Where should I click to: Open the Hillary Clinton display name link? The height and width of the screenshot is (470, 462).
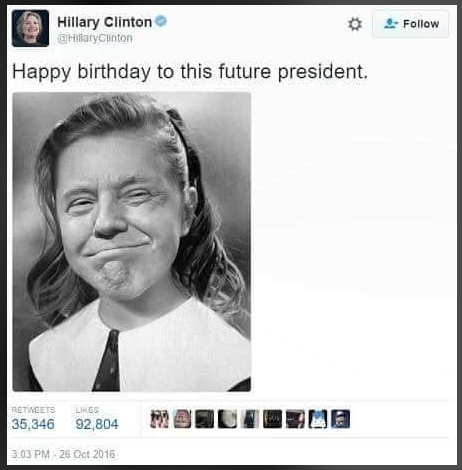(104, 22)
